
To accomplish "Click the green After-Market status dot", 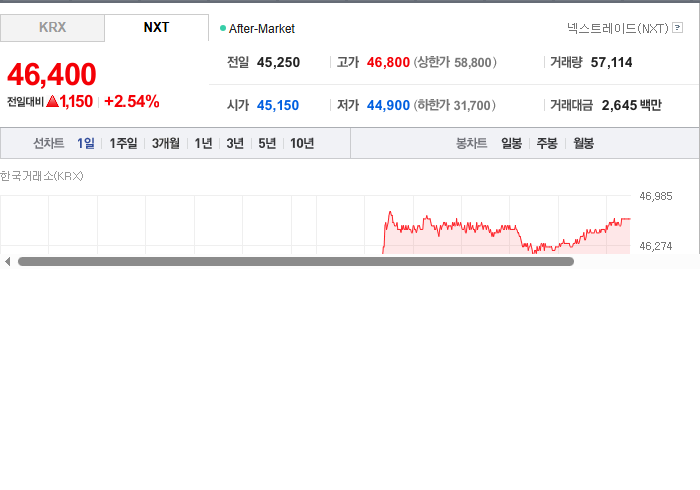I will pos(223,28).
